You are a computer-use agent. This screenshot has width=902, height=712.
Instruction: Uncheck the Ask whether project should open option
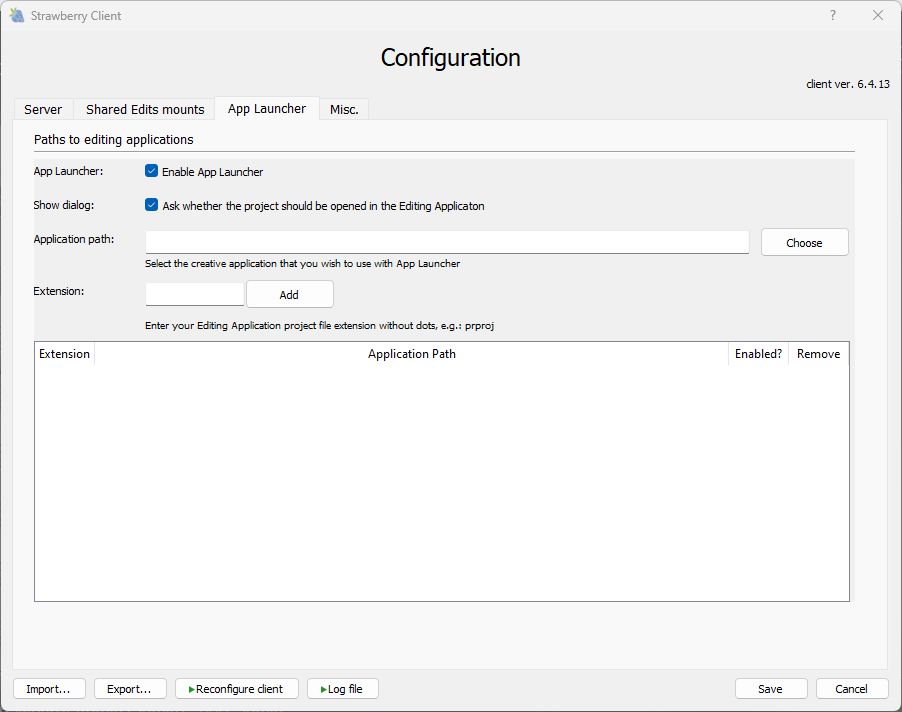152,205
